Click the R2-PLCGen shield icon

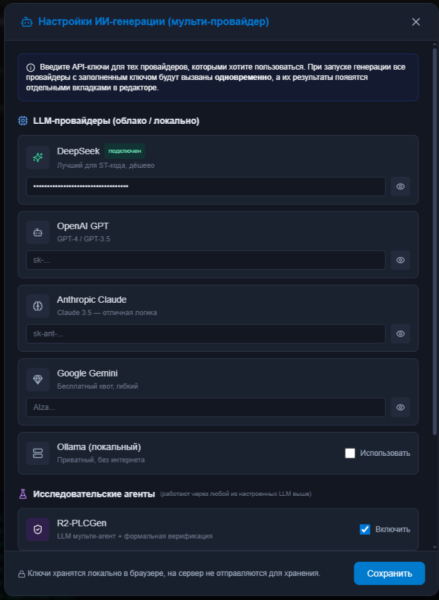(x=38, y=529)
